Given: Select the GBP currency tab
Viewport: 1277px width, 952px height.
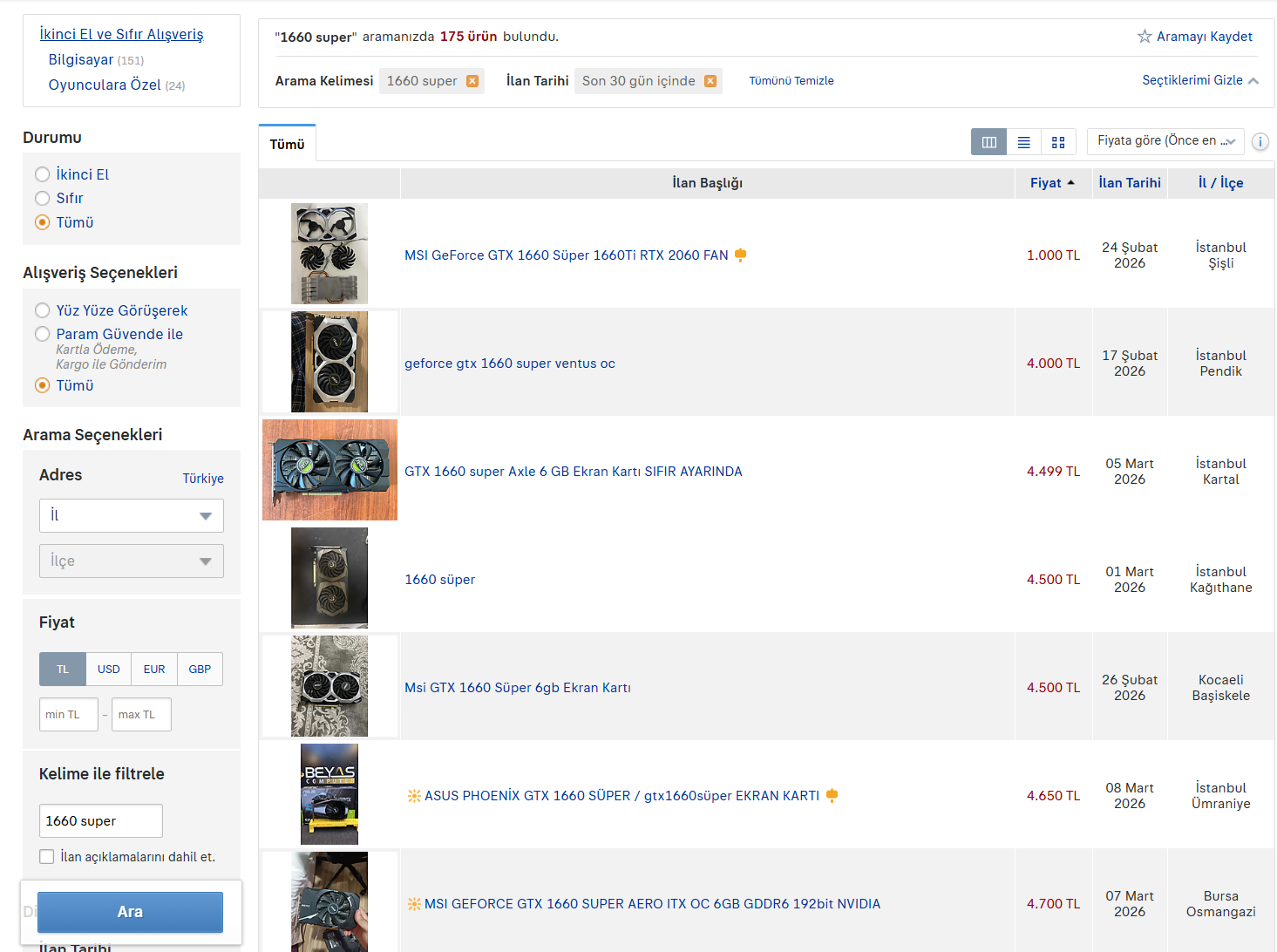Looking at the screenshot, I should point(200,669).
